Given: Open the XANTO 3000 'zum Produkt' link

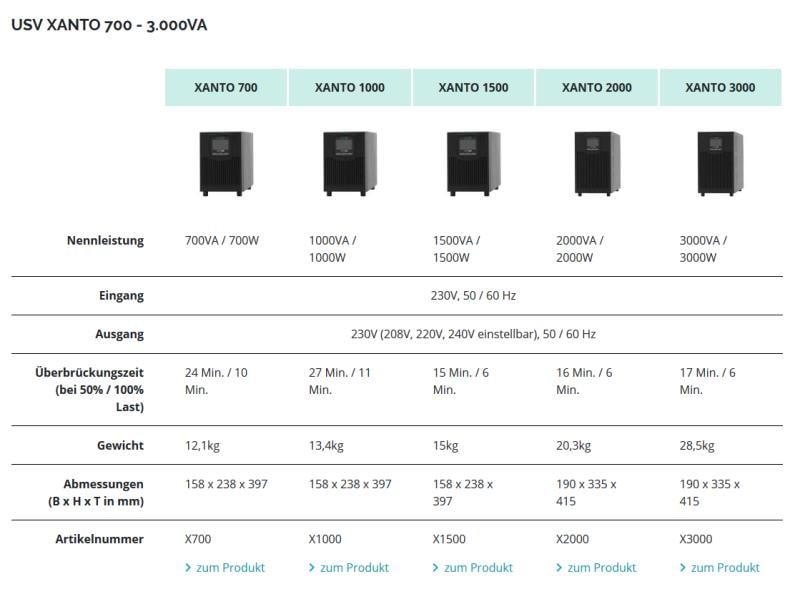Looking at the screenshot, I should click(719, 567).
